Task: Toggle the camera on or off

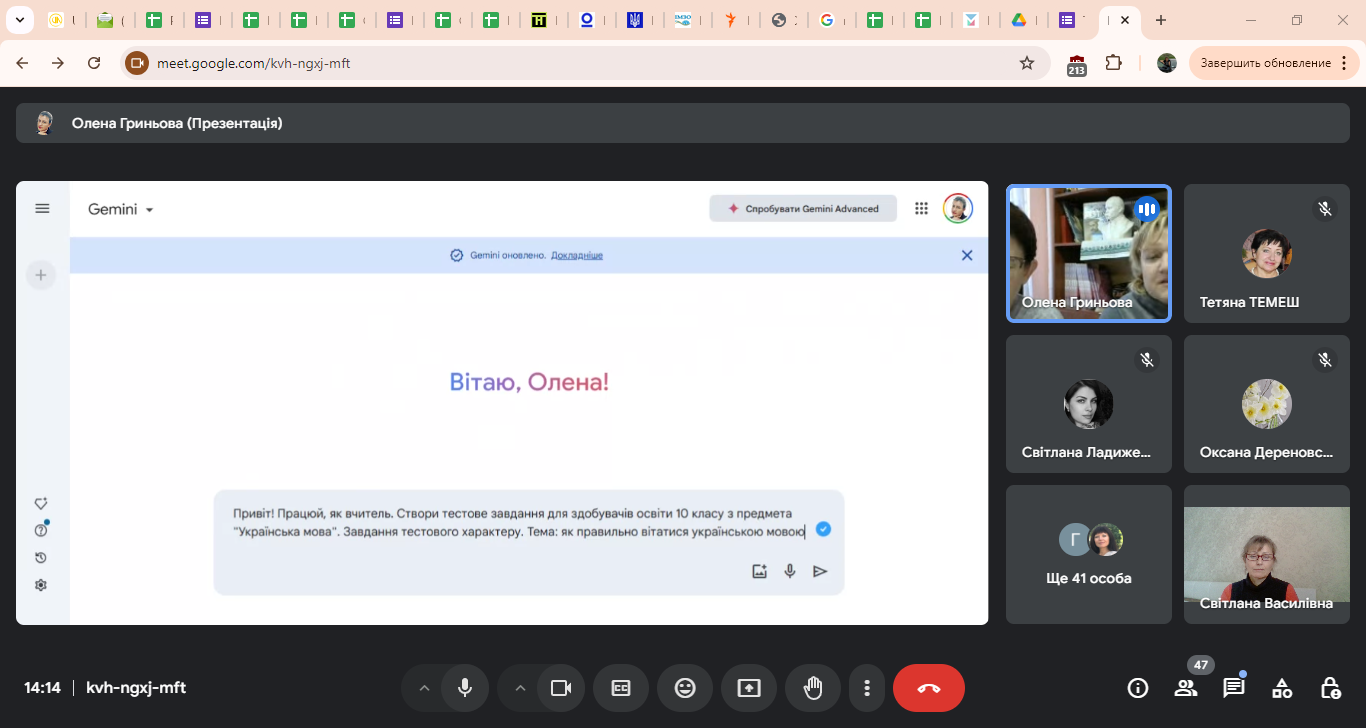Action: [561, 688]
